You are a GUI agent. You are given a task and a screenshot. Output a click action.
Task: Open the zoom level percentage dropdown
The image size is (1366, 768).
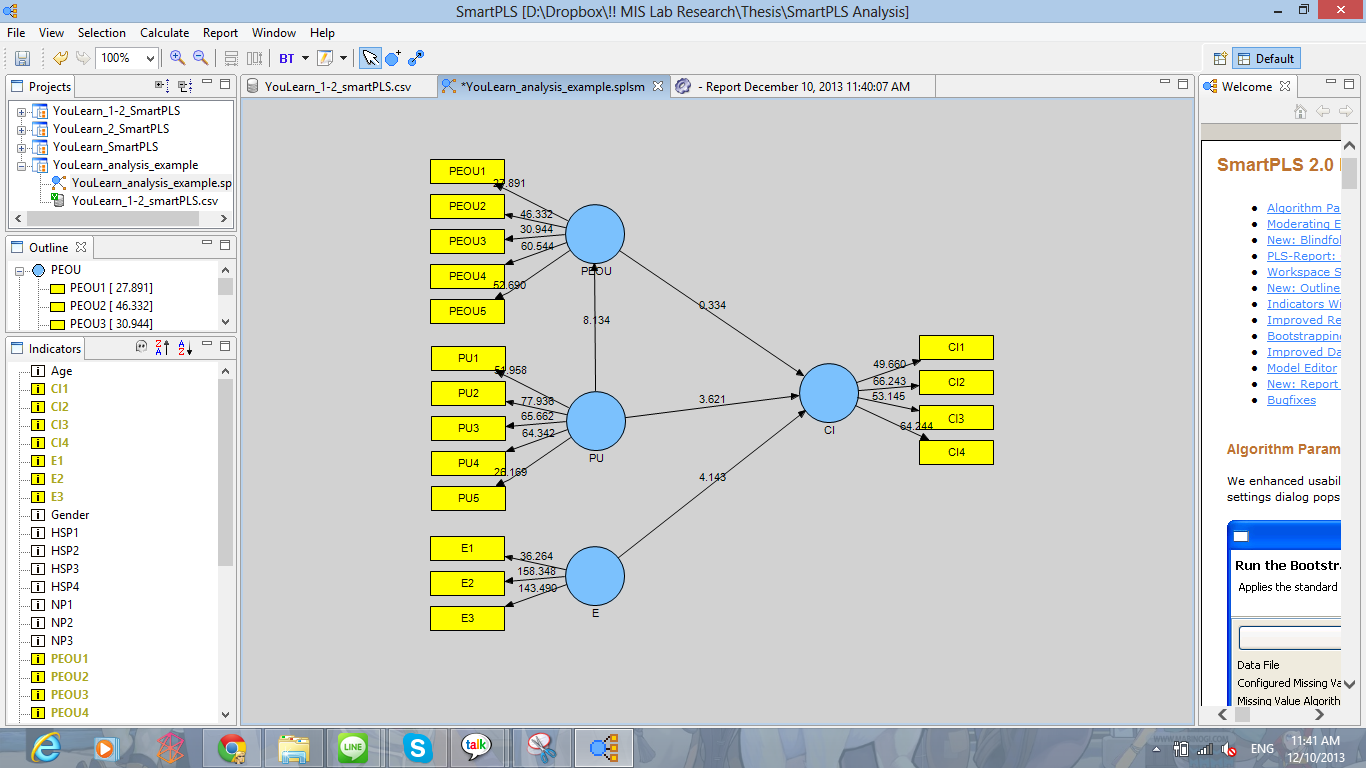pyautogui.click(x=150, y=57)
